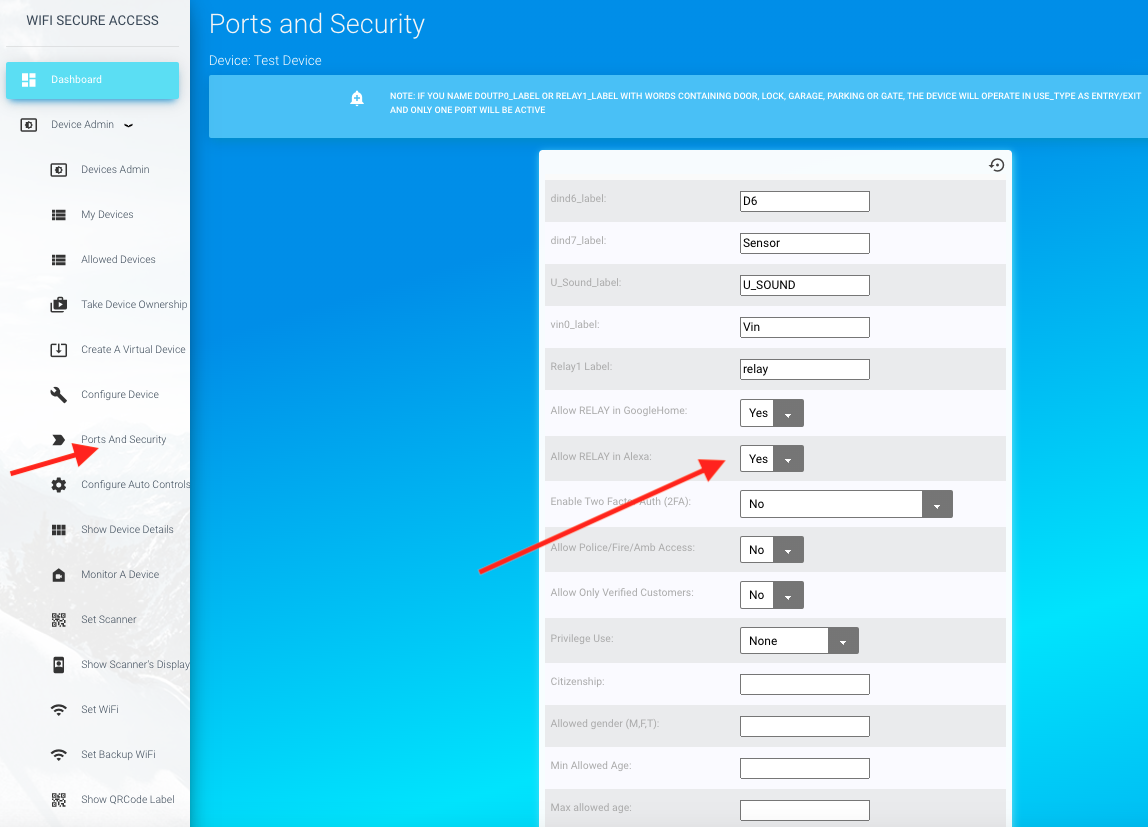Viewport: 1148px width, 827px height.
Task: Open Set WiFi link
Action: tap(100, 710)
